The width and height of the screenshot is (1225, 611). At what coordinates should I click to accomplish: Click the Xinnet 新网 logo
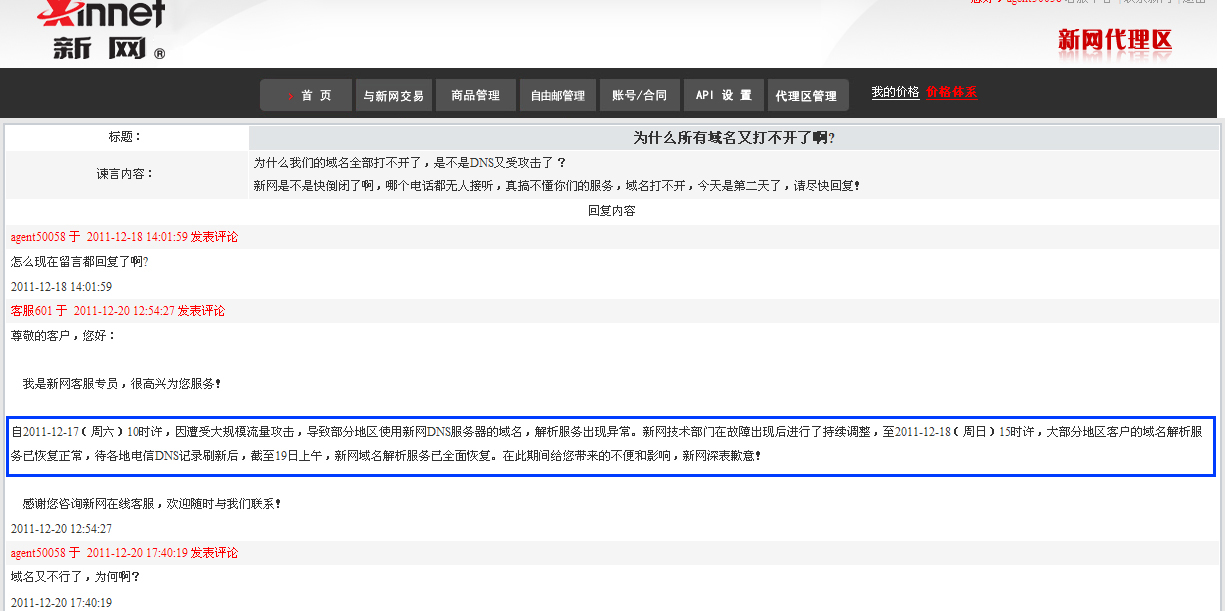pos(100,28)
